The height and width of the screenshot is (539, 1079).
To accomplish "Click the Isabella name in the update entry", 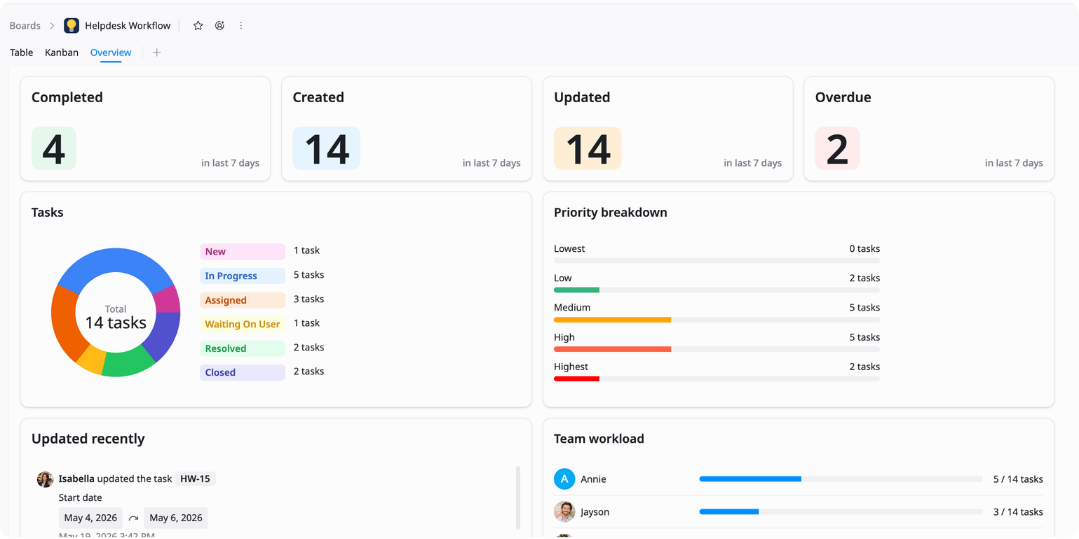I will (x=76, y=478).
